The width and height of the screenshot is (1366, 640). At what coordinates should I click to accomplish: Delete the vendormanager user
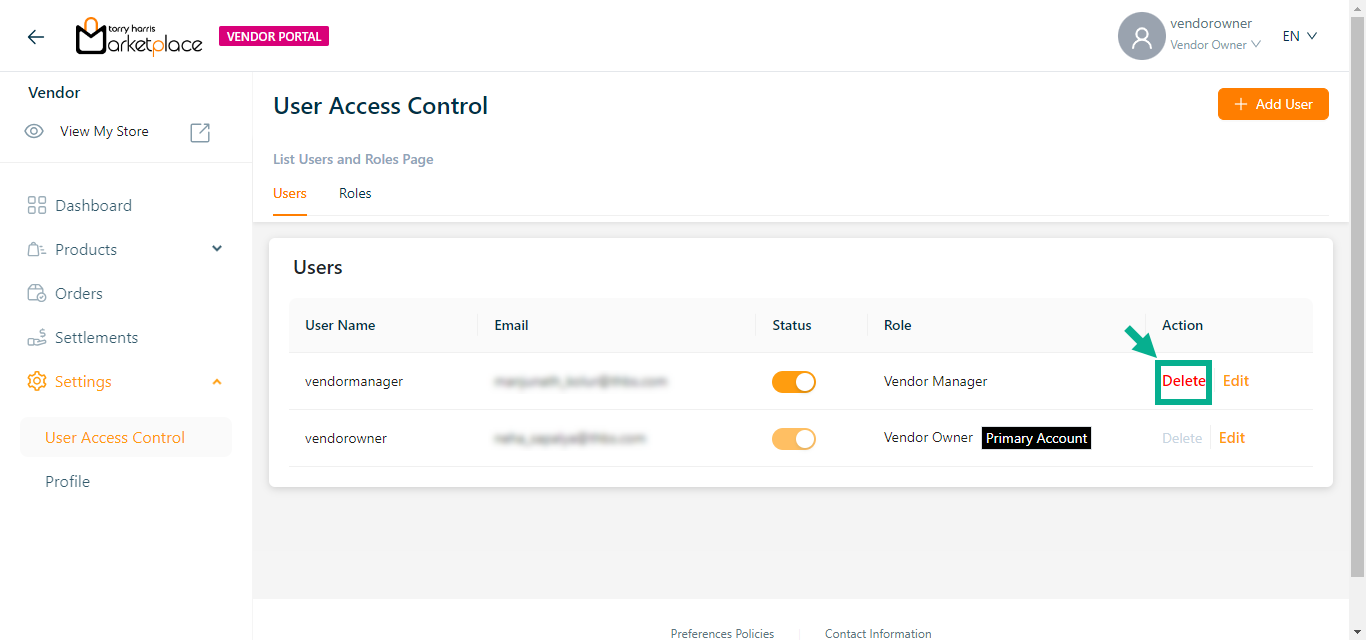tap(1183, 381)
